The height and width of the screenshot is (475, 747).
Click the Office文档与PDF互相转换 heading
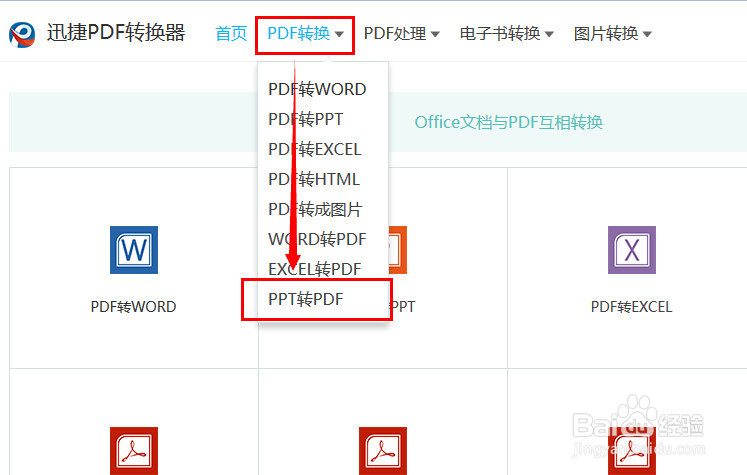508,122
